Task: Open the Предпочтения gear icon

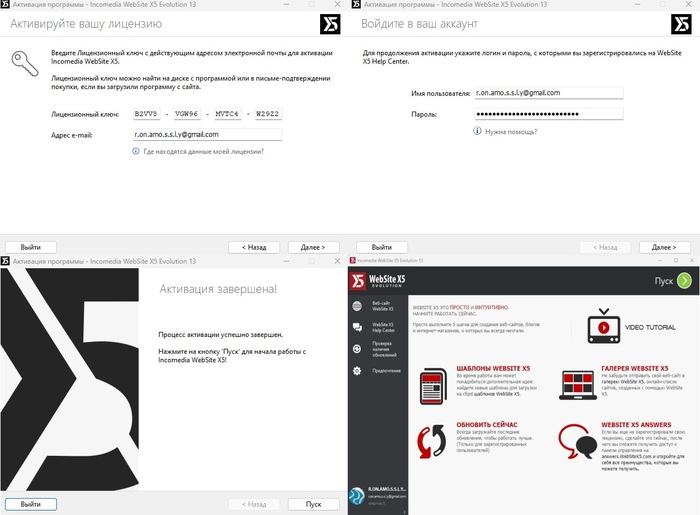Action: pyautogui.click(x=357, y=370)
